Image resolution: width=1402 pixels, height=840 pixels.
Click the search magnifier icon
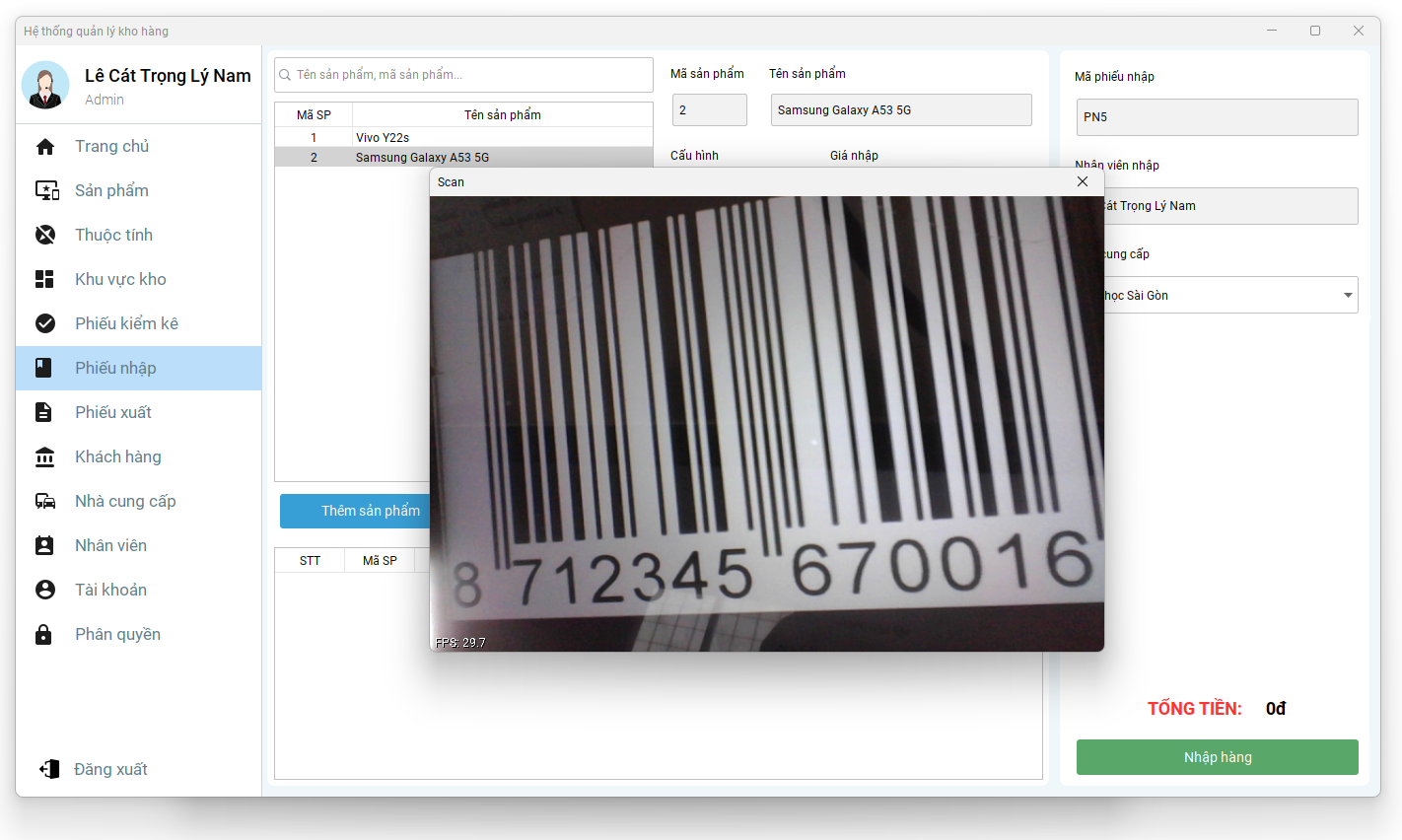click(285, 75)
